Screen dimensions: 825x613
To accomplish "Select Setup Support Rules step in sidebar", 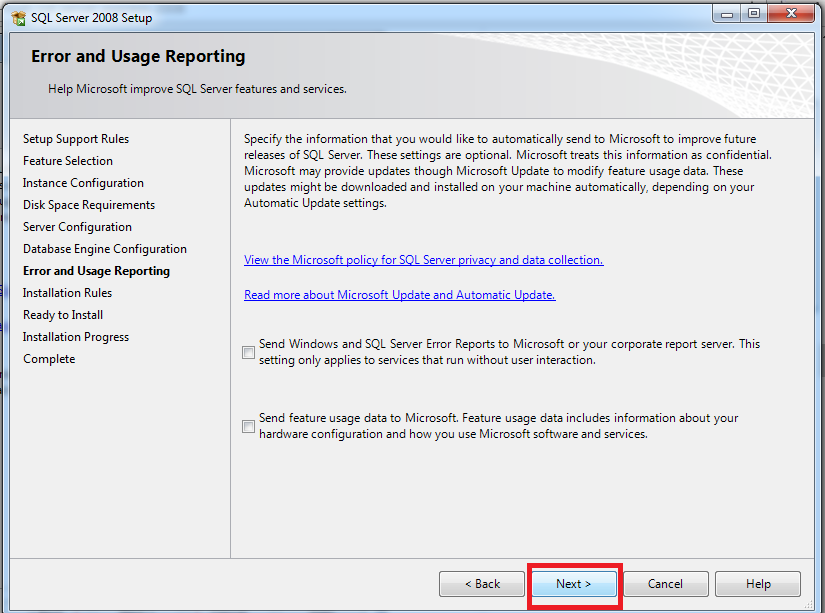I will click(x=76, y=139).
